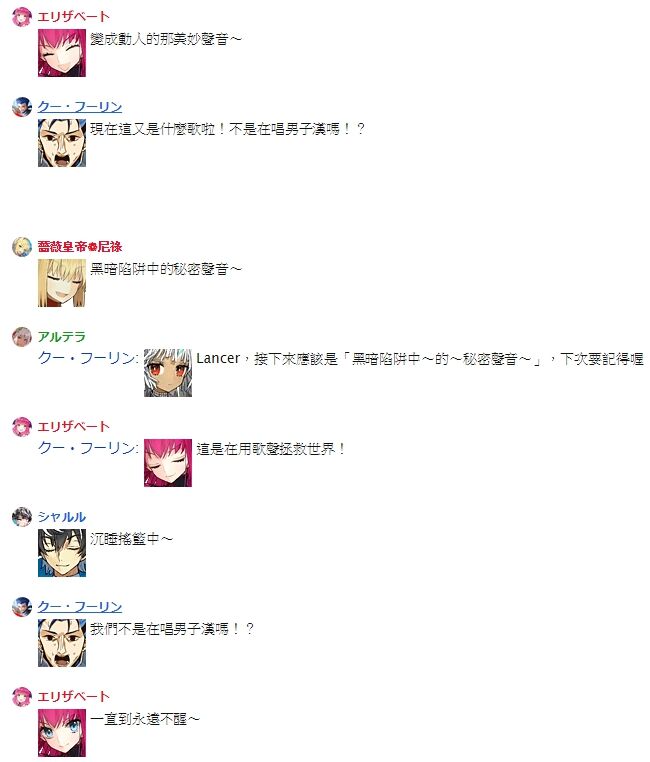The image size is (650, 762).
Task: Click the クー・フーリン mention in アルテラ's reply
Action: [88, 359]
